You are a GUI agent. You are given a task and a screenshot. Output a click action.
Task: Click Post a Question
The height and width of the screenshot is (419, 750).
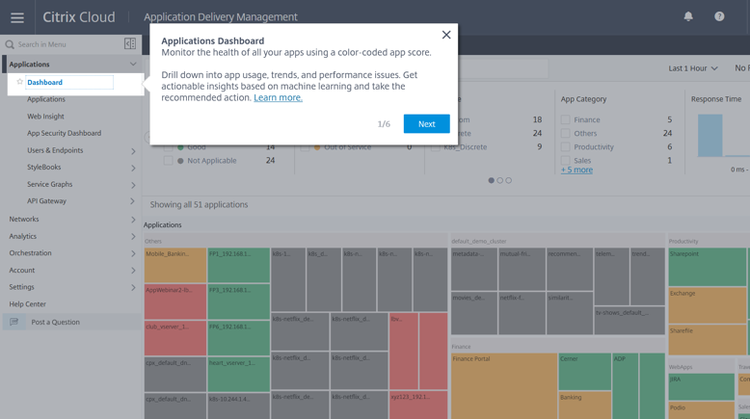(x=55, y=322)
